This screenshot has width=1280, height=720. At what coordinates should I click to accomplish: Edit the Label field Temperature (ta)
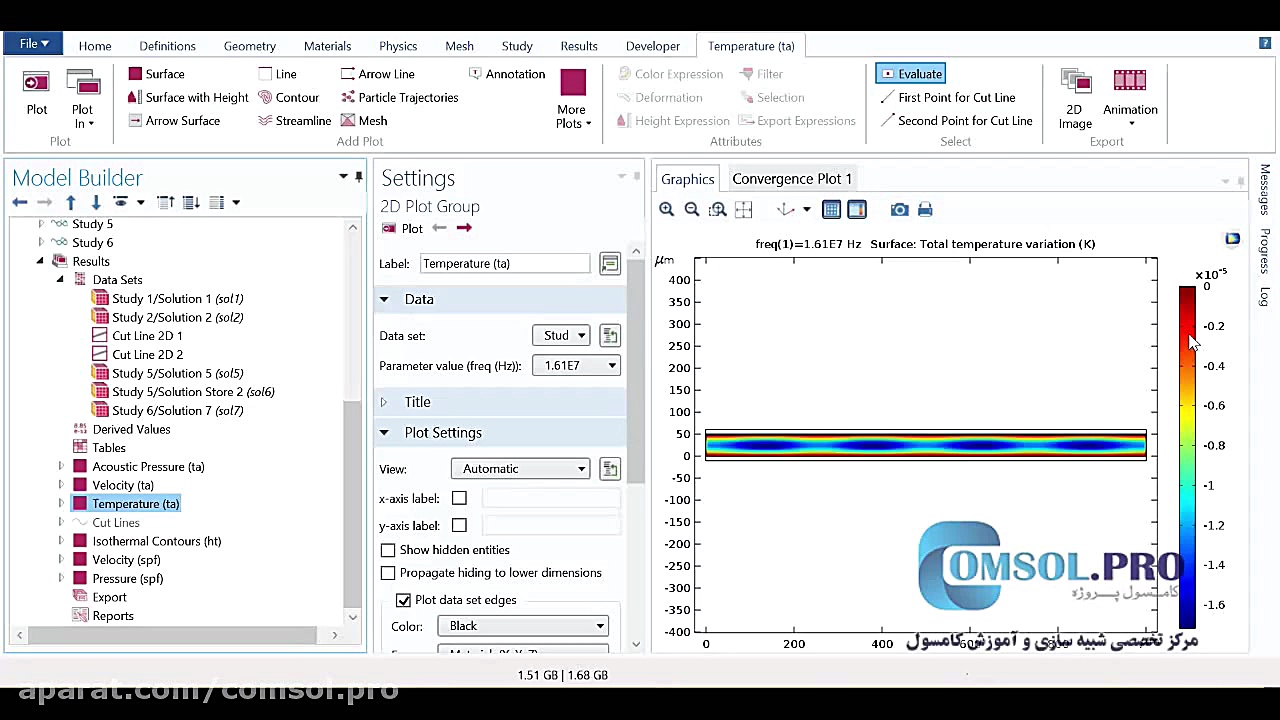(x=504, y=264)
